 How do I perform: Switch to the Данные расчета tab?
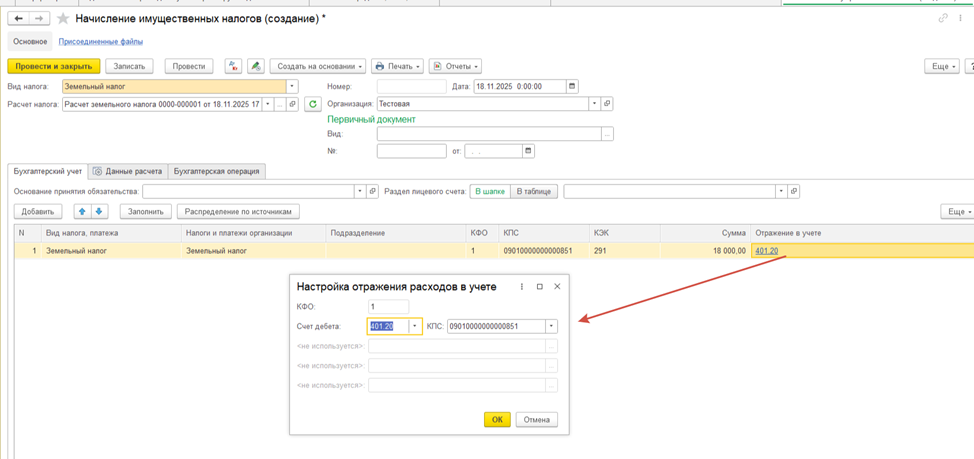(128, 171)
